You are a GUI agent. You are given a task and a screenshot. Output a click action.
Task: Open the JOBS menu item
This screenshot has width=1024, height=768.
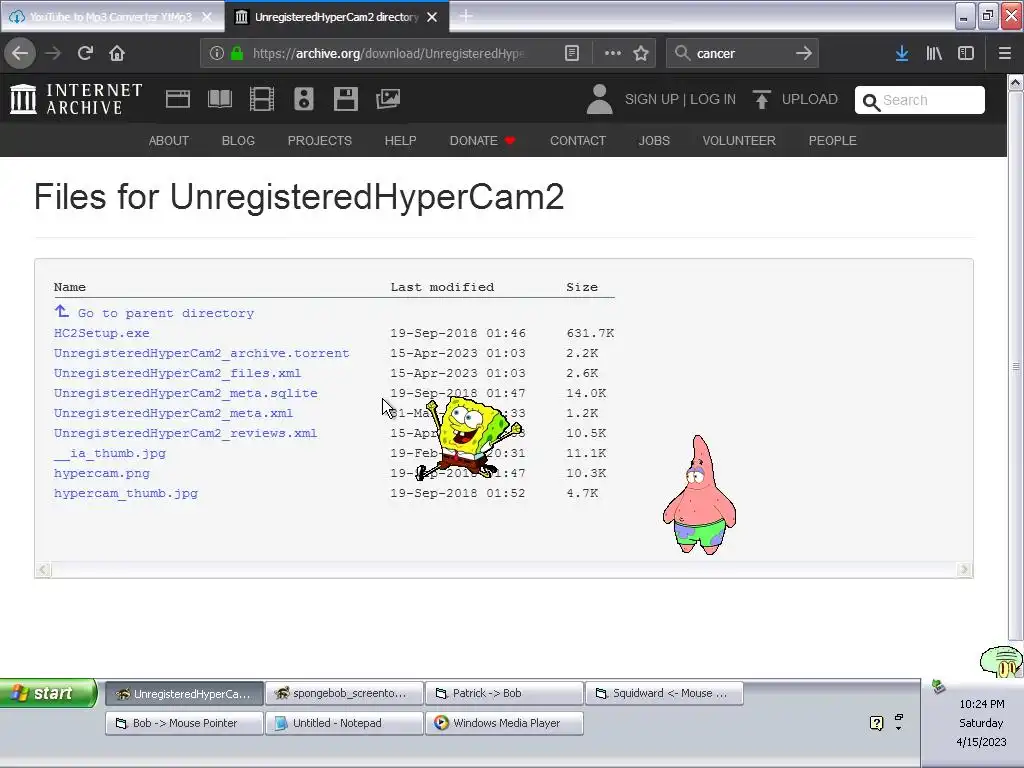click(x=654, y=140)
